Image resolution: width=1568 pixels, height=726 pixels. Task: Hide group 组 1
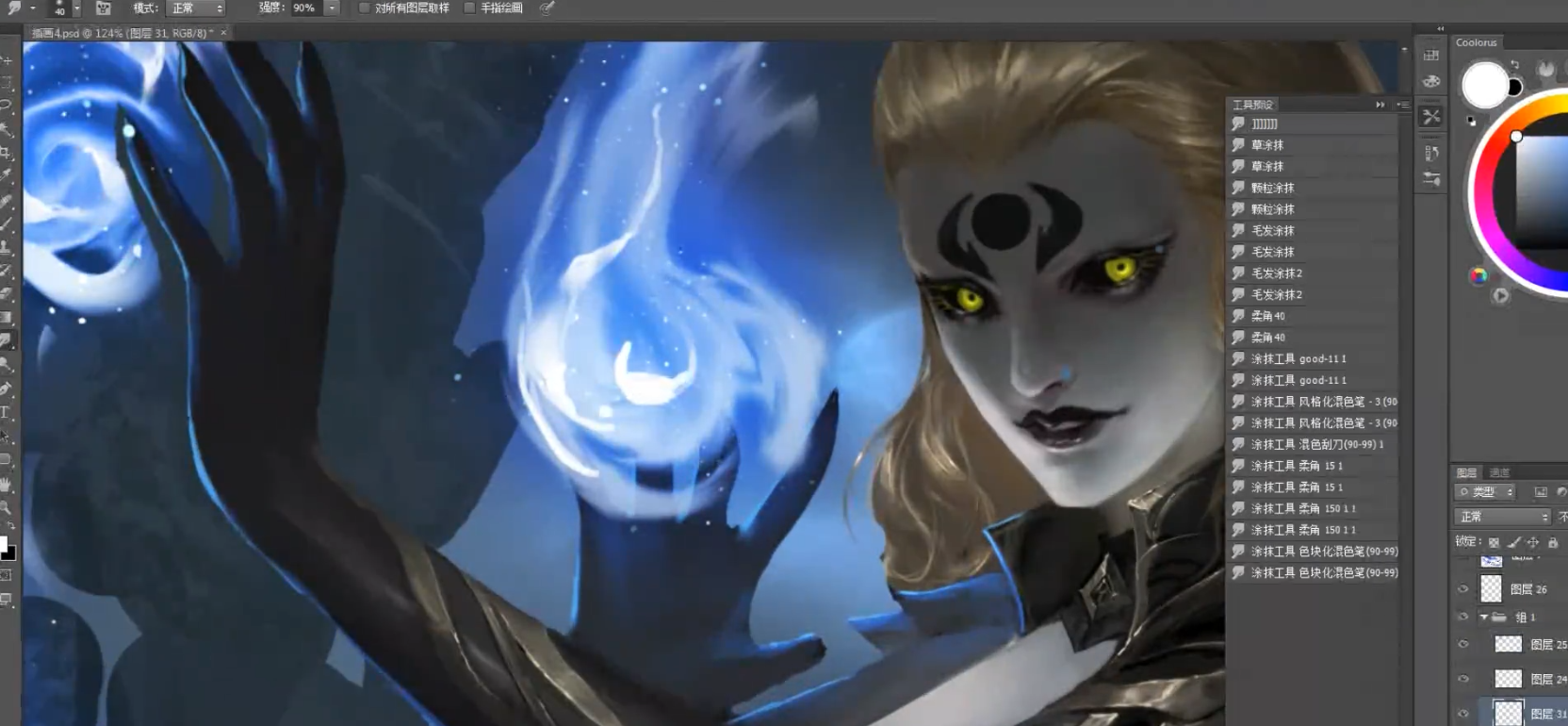(1463, 617)
